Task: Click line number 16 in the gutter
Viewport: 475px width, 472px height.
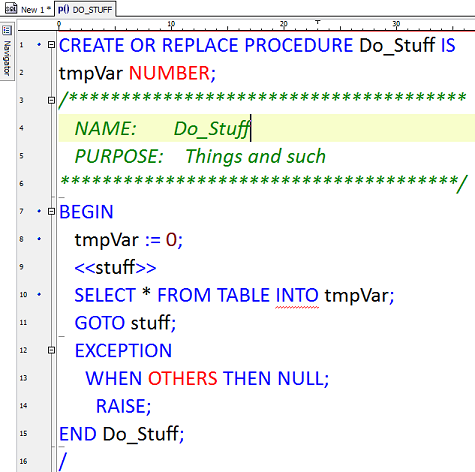Action: coord(23,461)
